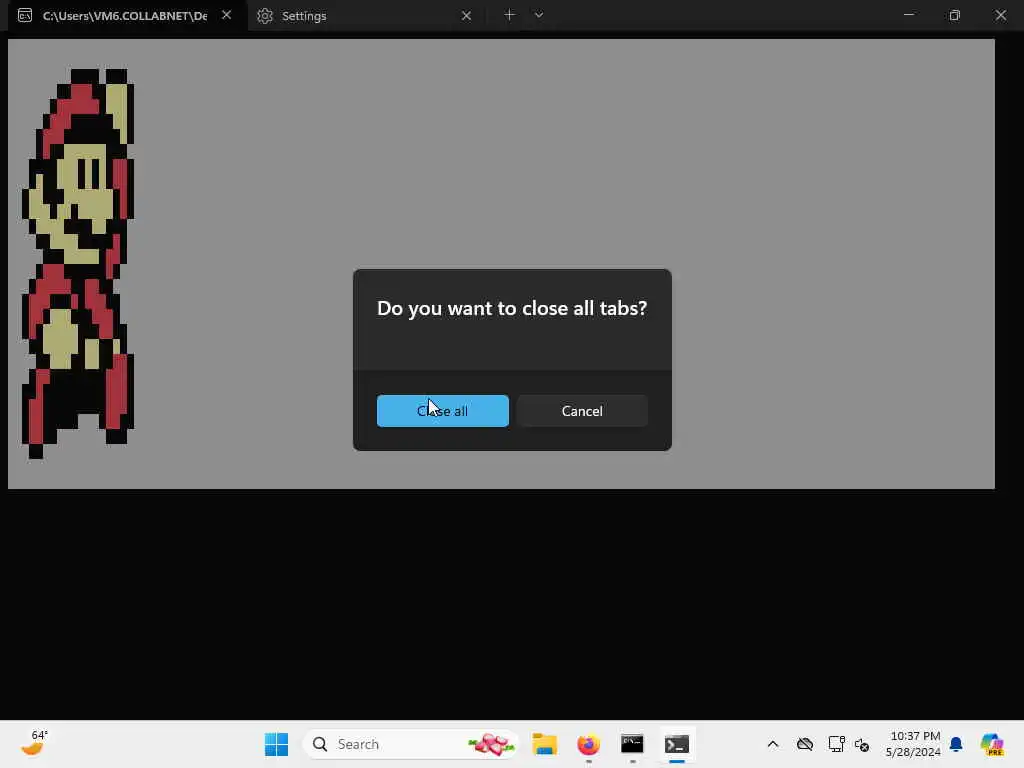Click the console icon on the first tab
1024x768 pixels.
(x=25, y=16)
